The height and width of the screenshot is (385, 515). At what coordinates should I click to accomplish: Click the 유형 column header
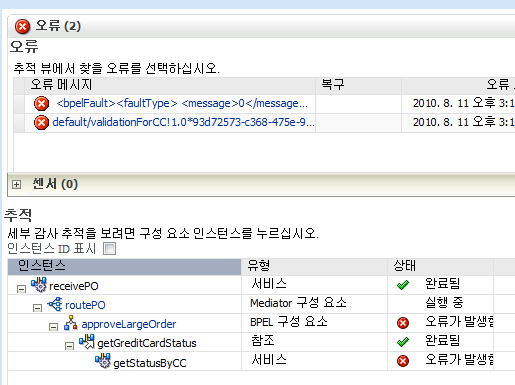pyautogui.click(x=314, y=266)
